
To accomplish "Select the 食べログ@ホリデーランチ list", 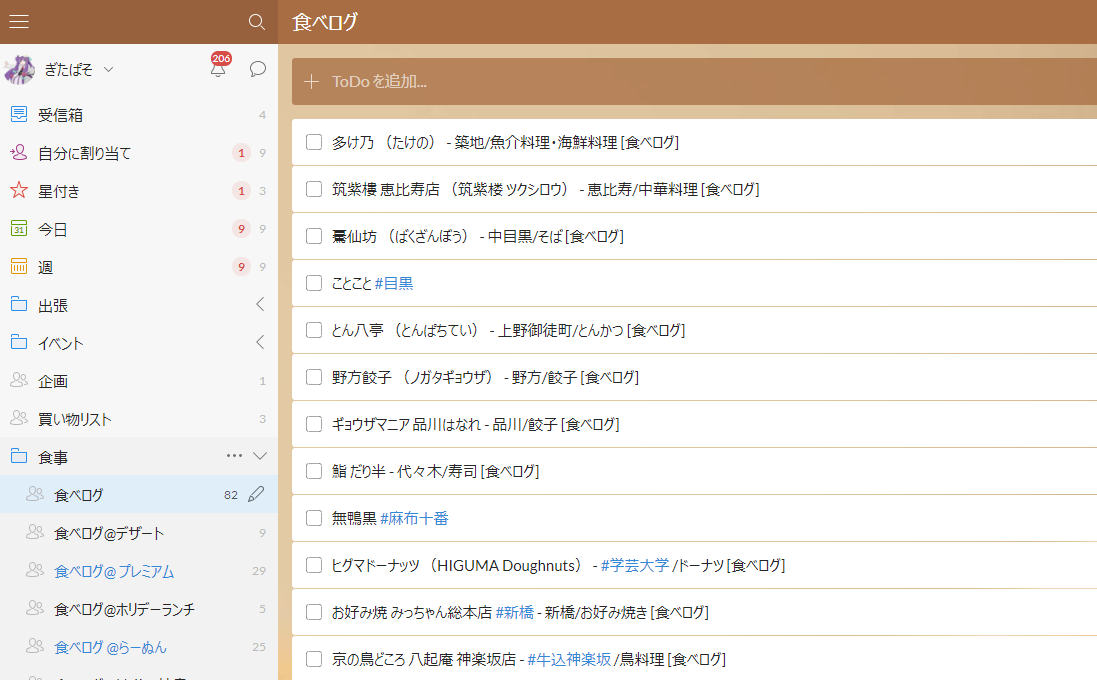I will 139,609.
